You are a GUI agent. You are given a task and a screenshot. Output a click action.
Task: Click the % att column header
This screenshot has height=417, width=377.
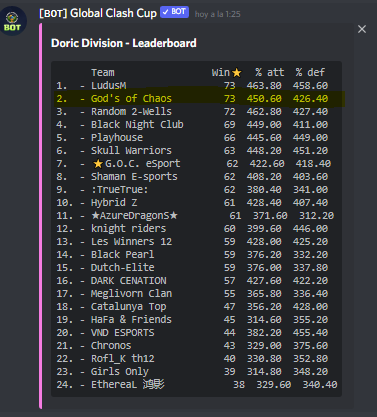(x=270, y=72)
